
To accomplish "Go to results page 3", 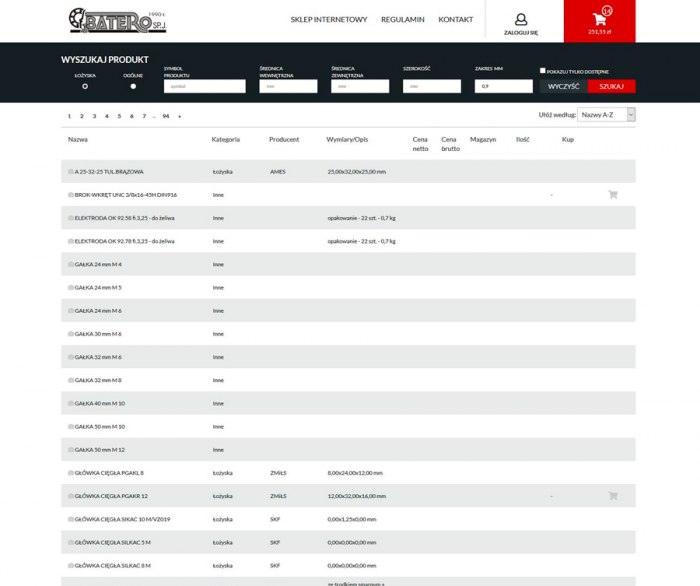I will pos(94,116).
